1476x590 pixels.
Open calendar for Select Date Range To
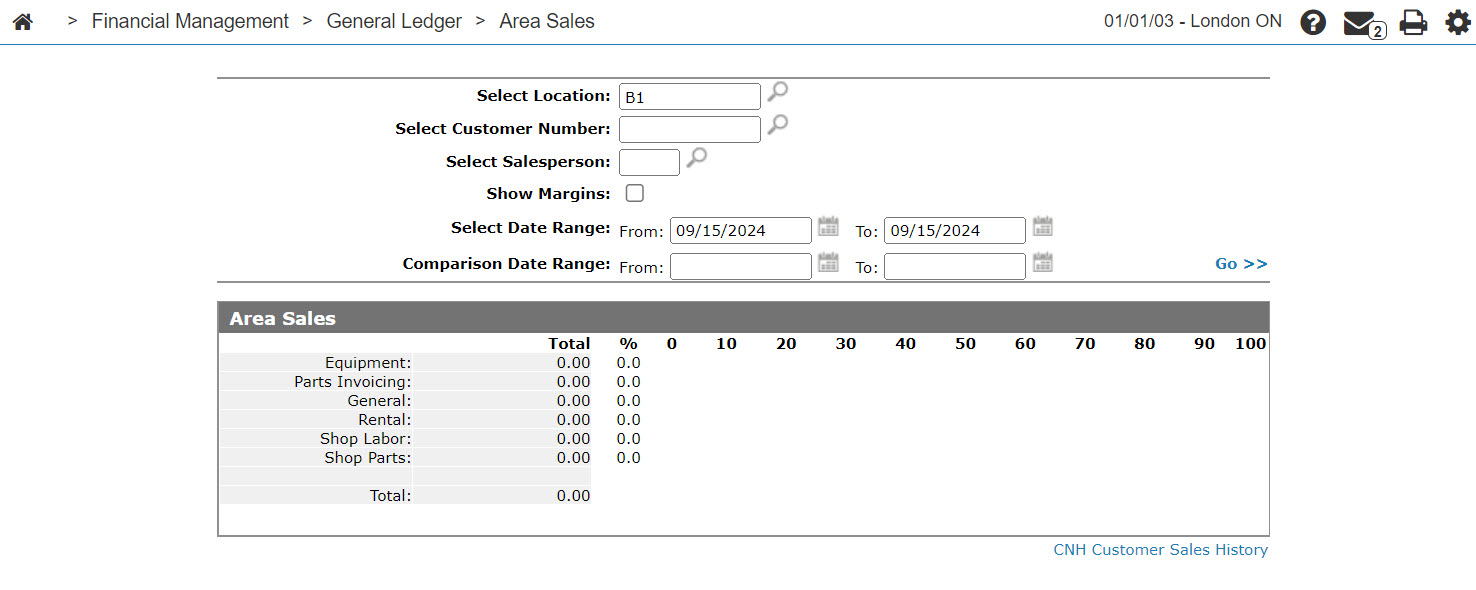click(1043, 226)
